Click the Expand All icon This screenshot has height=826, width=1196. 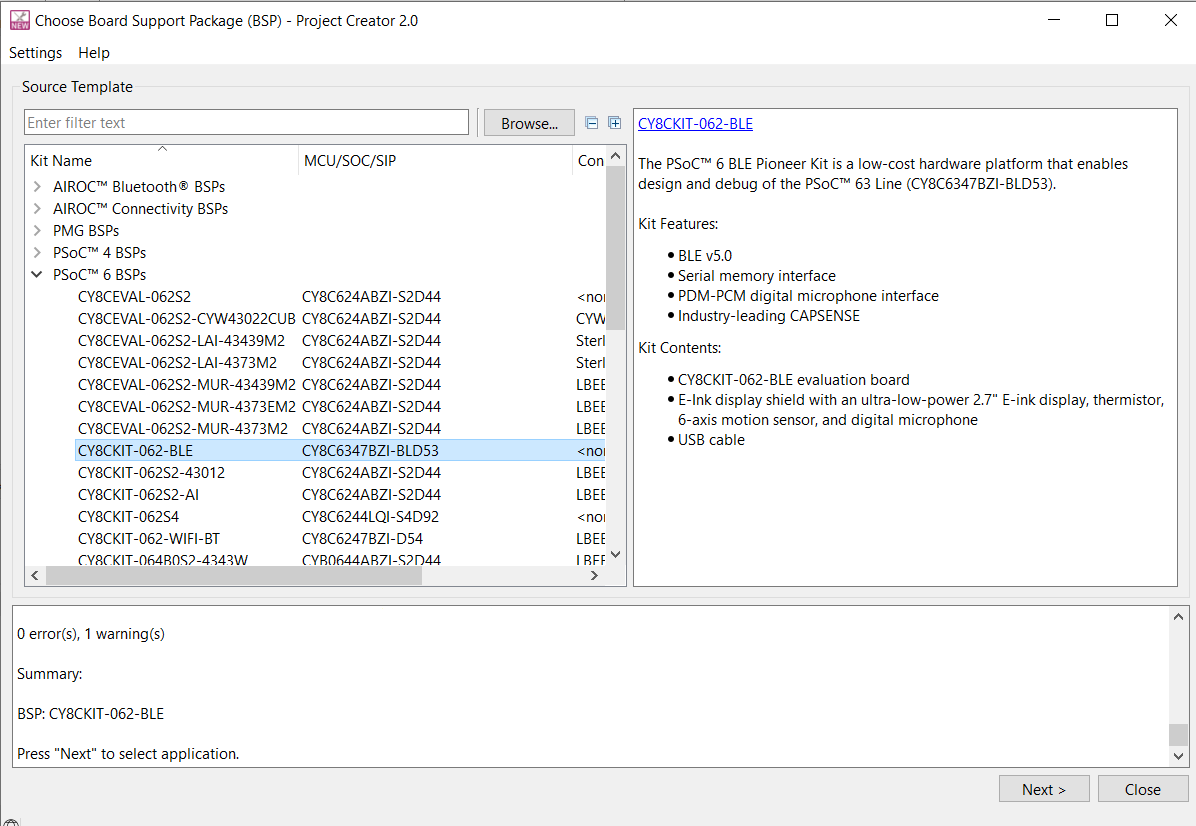pos(615,123)
